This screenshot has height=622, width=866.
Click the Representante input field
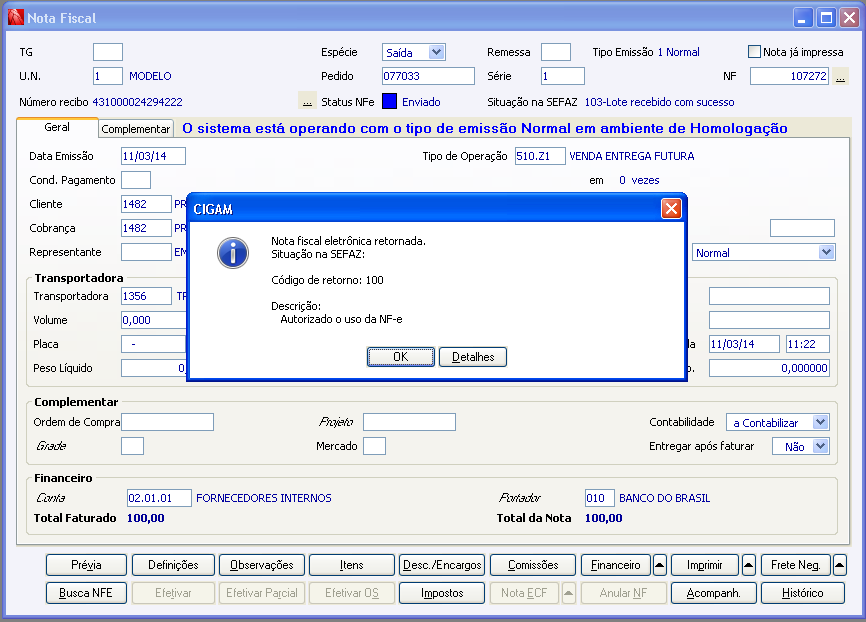(x=146, y=252)
